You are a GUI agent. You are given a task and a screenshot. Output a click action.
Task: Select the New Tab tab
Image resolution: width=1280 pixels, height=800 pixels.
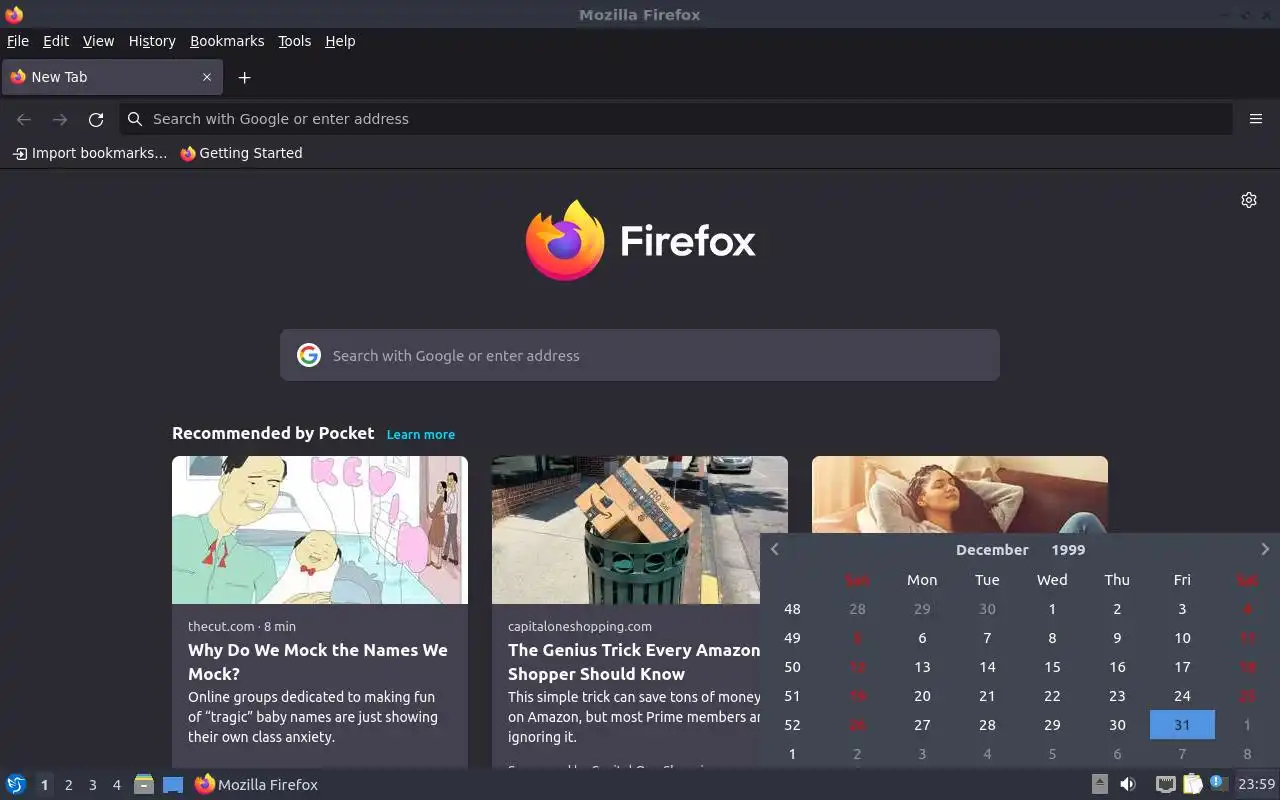(110, 77)
